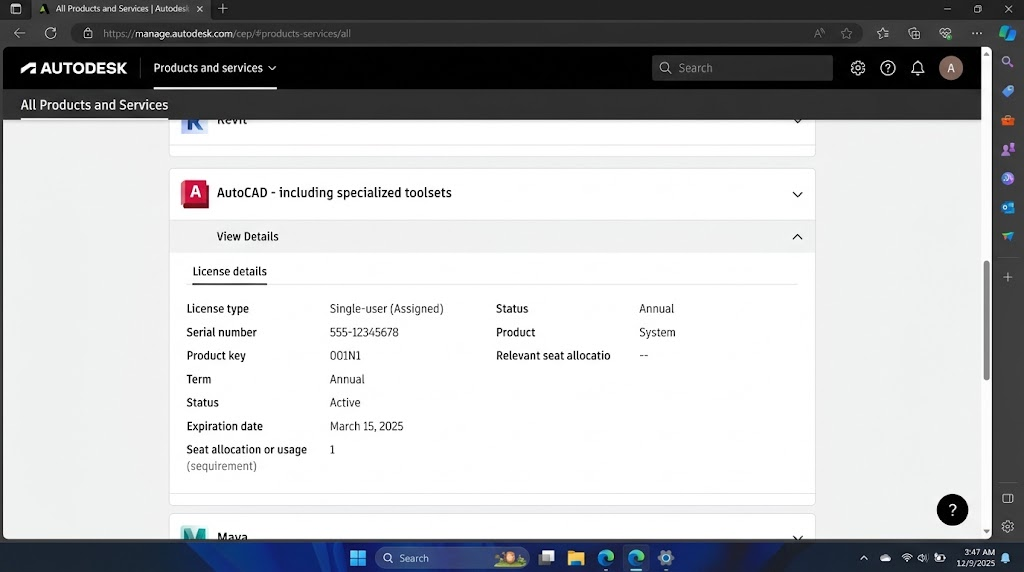Select the License details tab

click(x=229, y=272)
